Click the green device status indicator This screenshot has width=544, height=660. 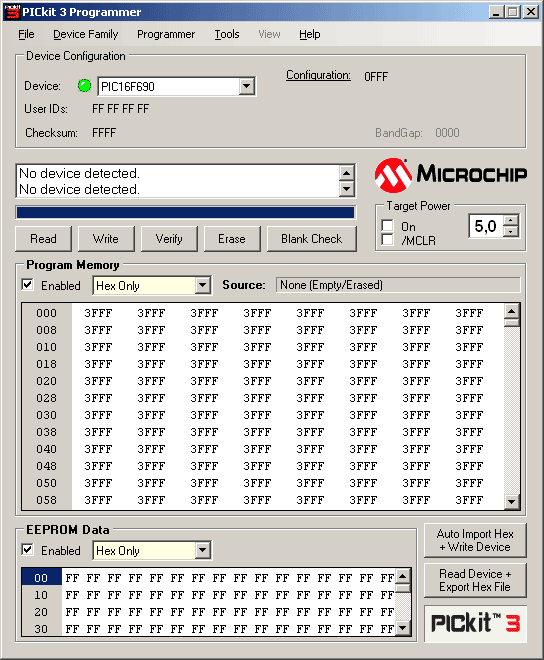click(x=84, y=86)
